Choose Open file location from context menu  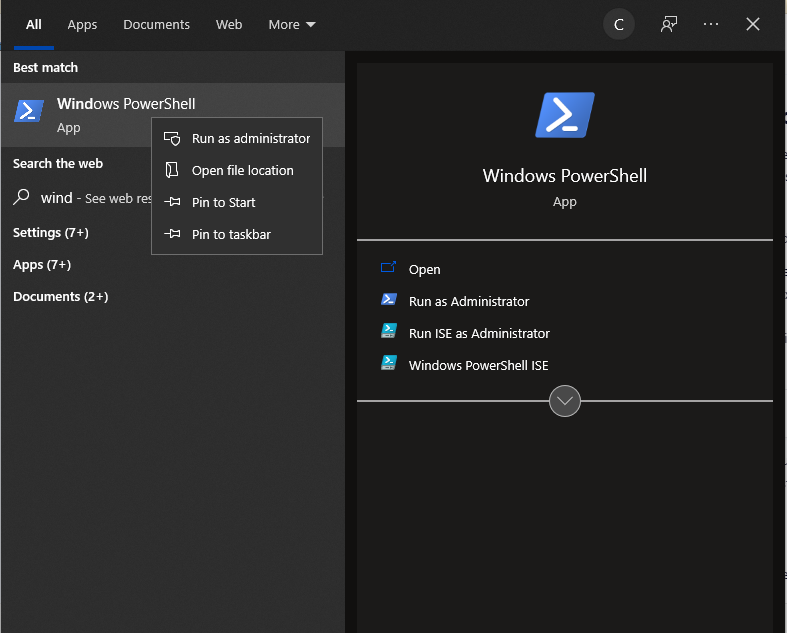[x=237, y=170]
